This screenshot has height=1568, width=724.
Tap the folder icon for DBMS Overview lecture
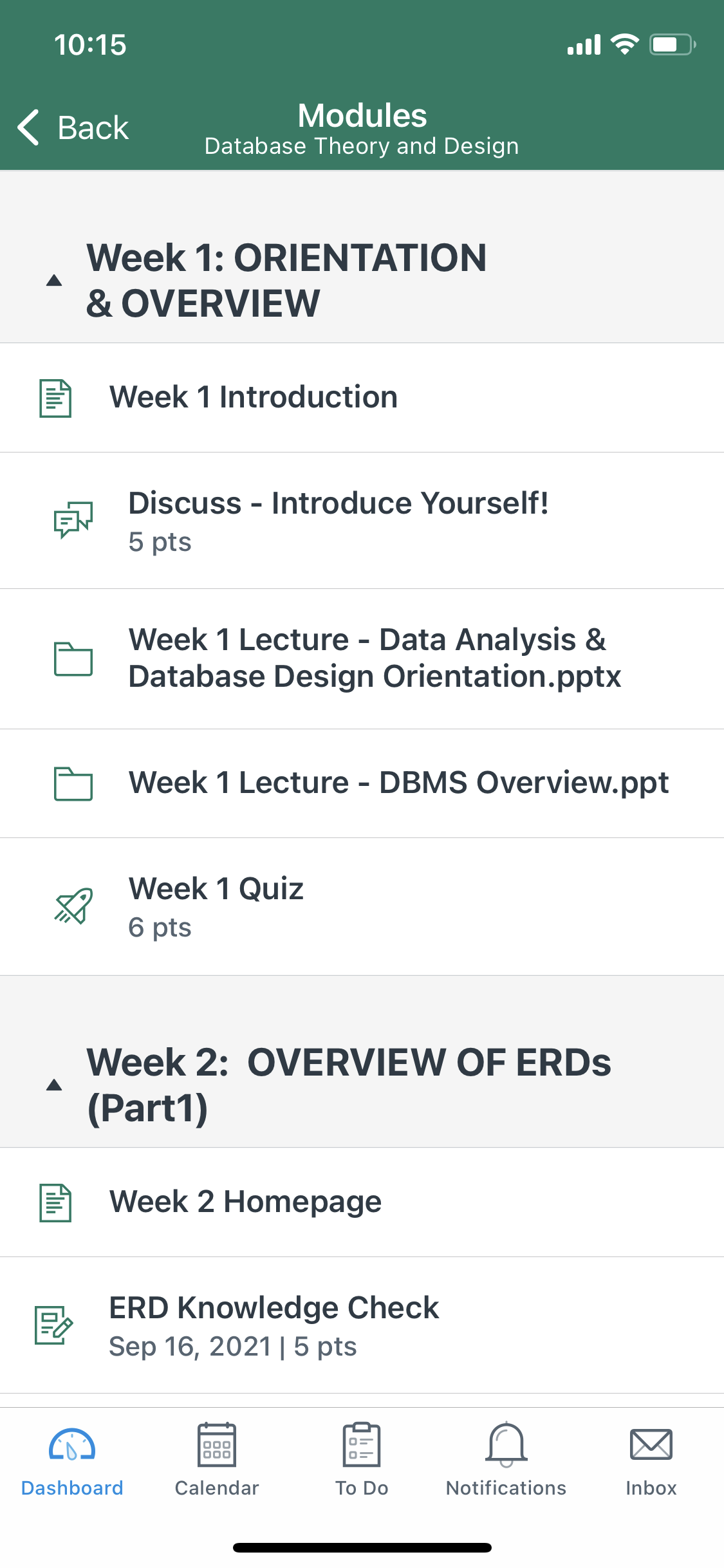point(73,783)
